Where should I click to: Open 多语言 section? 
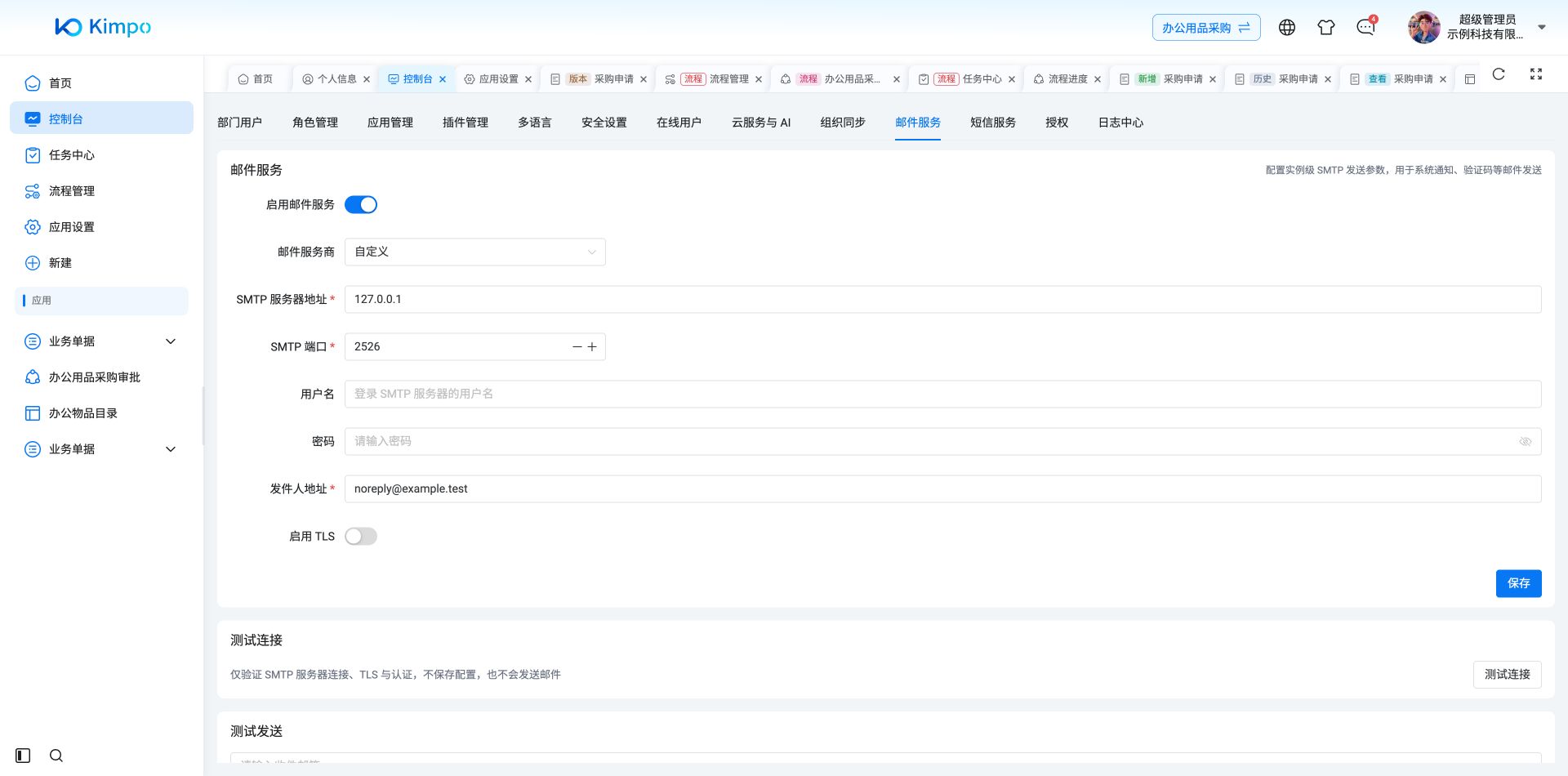535,123
